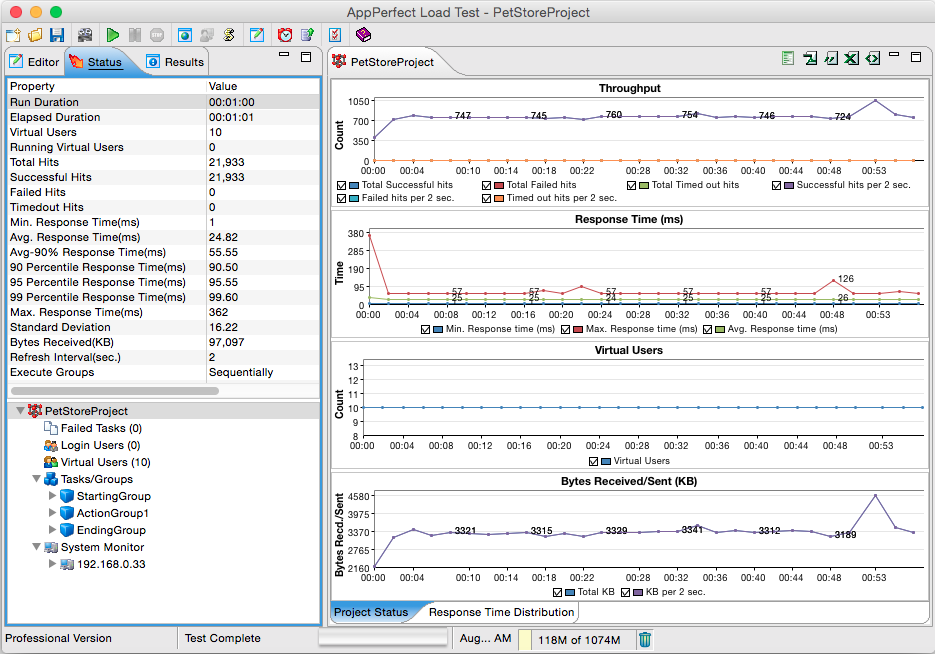Open Response Time Distribution tab
The width and height of the screenshot is (935, 654).
(501, 612)
